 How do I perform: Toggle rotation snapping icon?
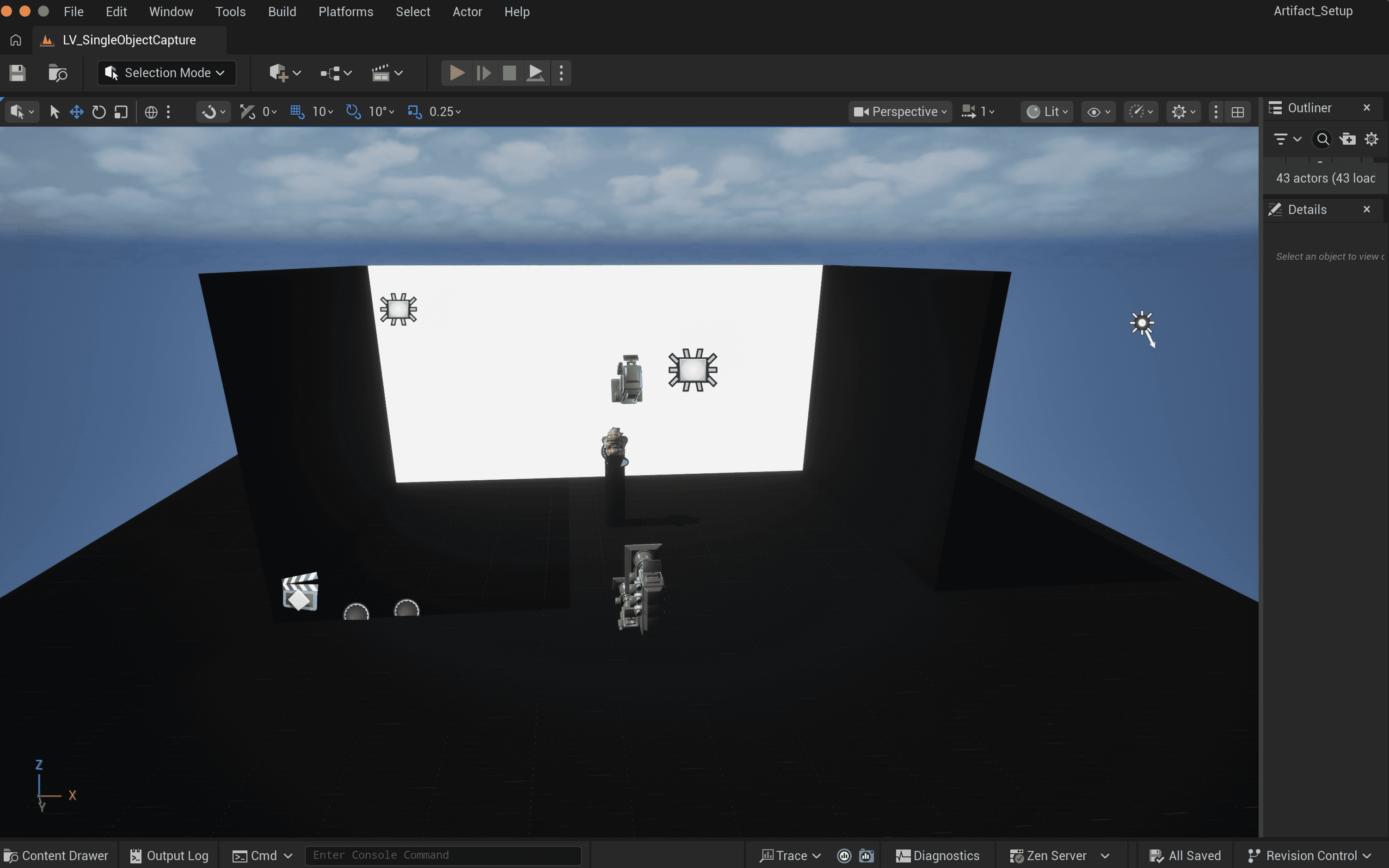tap(353, 111)
